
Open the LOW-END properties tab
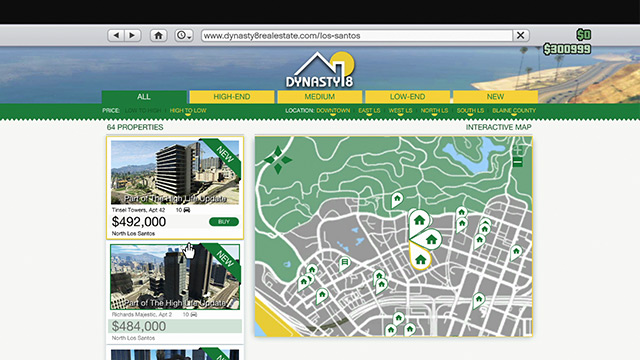coord(407,97)
